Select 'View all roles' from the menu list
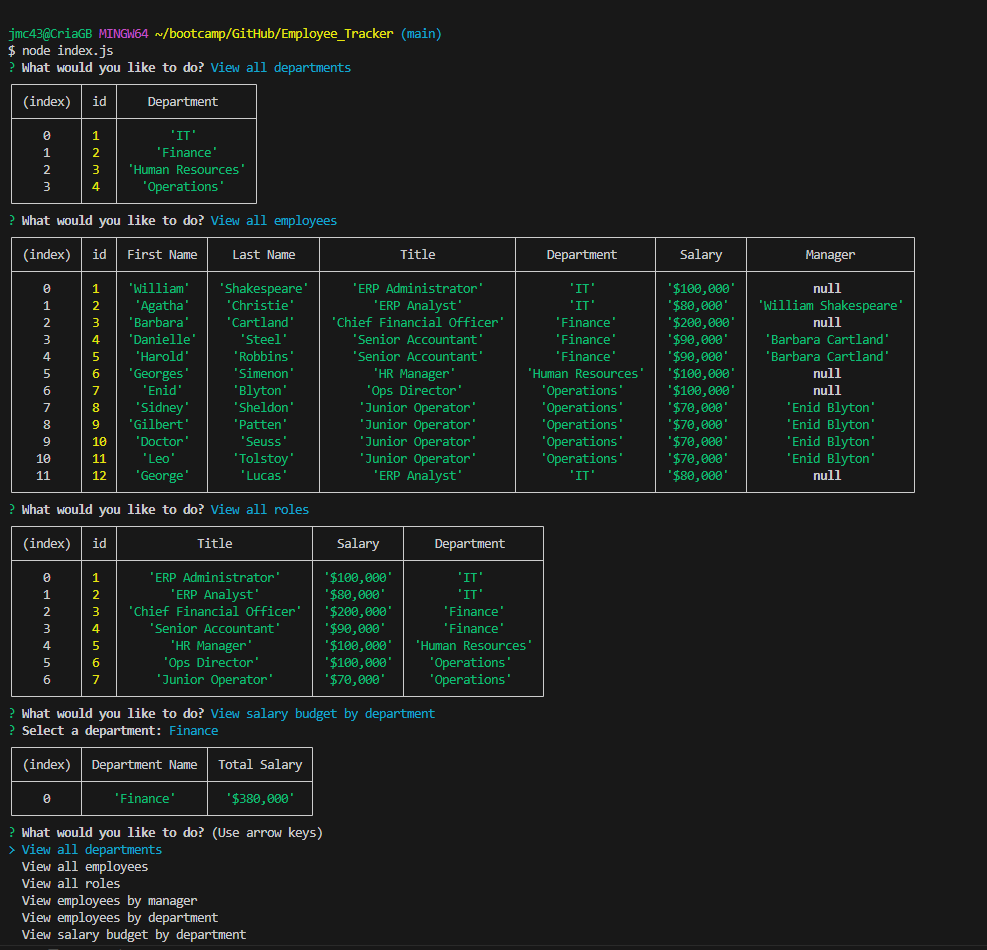This screenshot has height=950, width=987. pos(70,883)
